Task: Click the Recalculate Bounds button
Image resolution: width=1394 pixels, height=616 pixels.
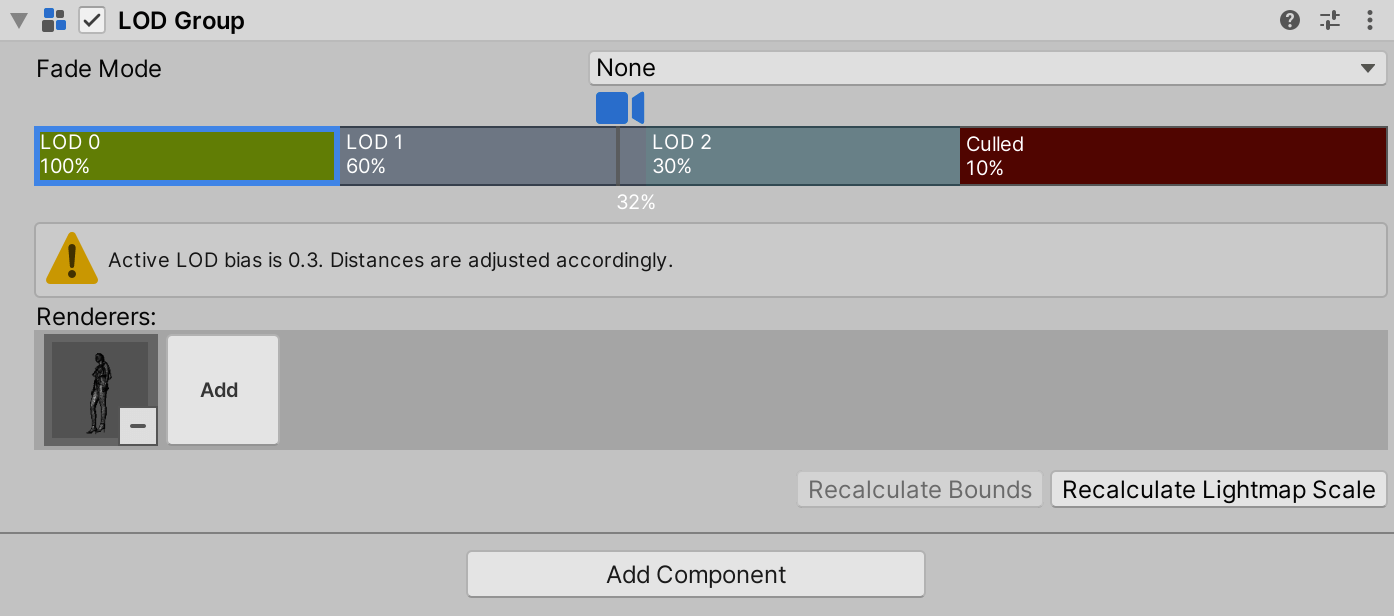Action: (x=920, y=490)
